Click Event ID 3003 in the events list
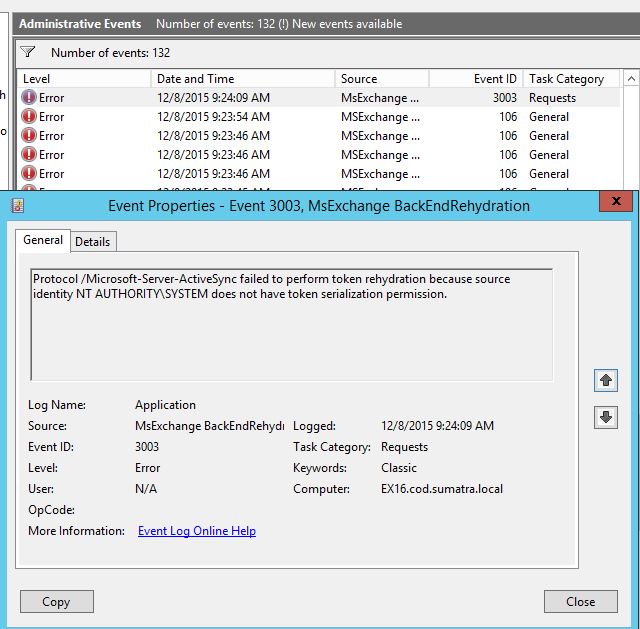The image size is (640, 629). coord(504,98)
